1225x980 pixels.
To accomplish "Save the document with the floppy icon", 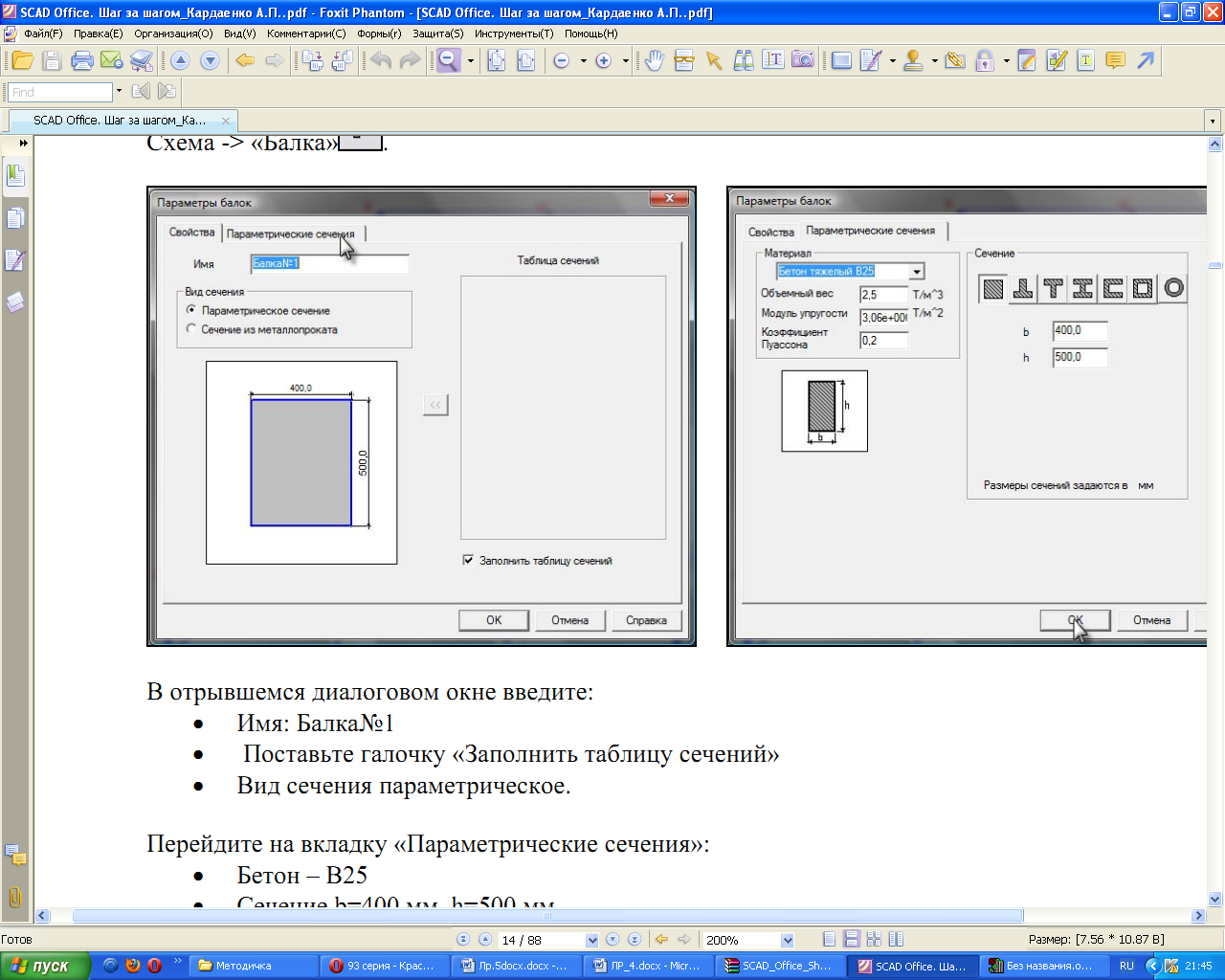I will pyautogui.click(x=53, y=60).
